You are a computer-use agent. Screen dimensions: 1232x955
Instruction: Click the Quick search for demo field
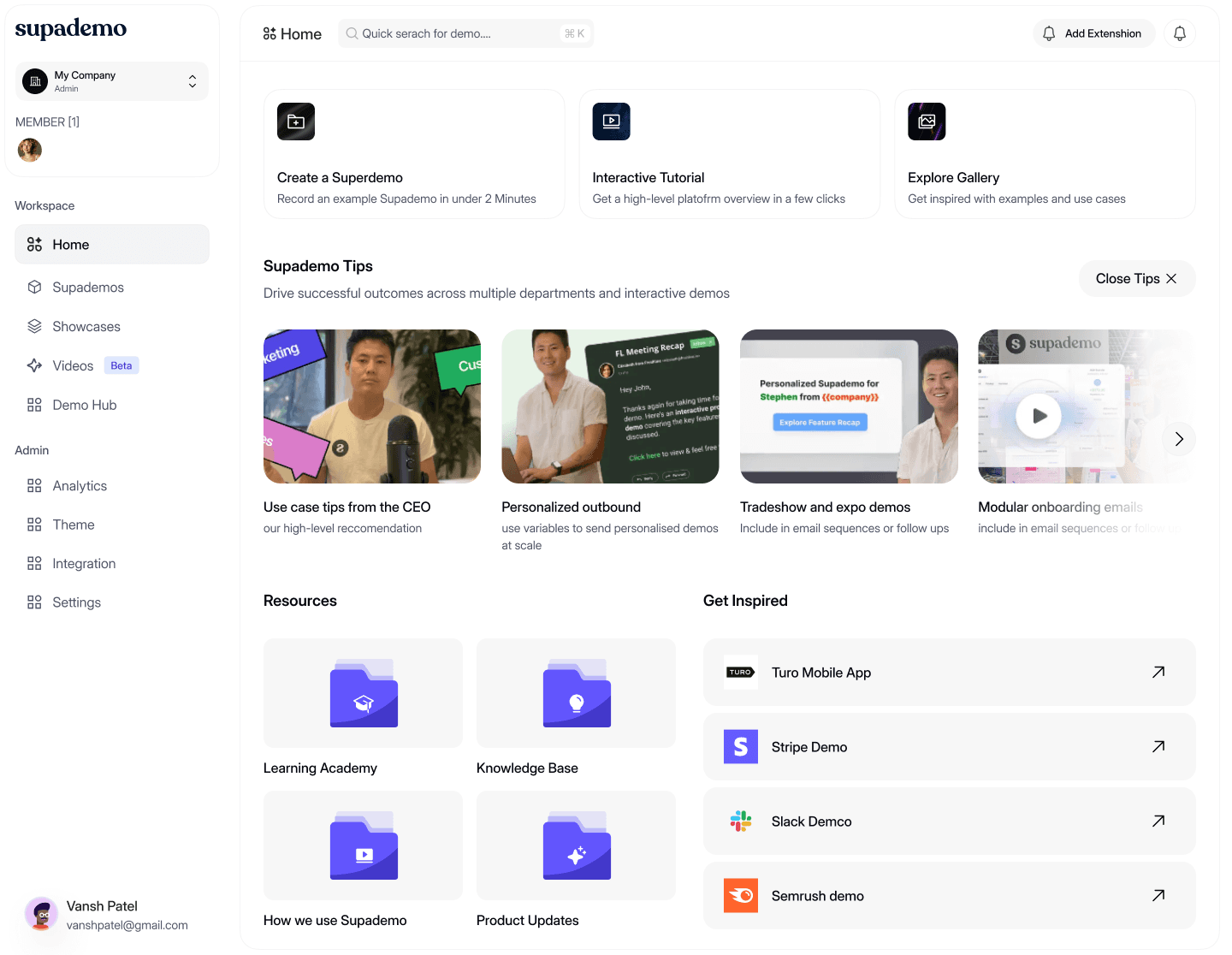click(x=465, y=34)
